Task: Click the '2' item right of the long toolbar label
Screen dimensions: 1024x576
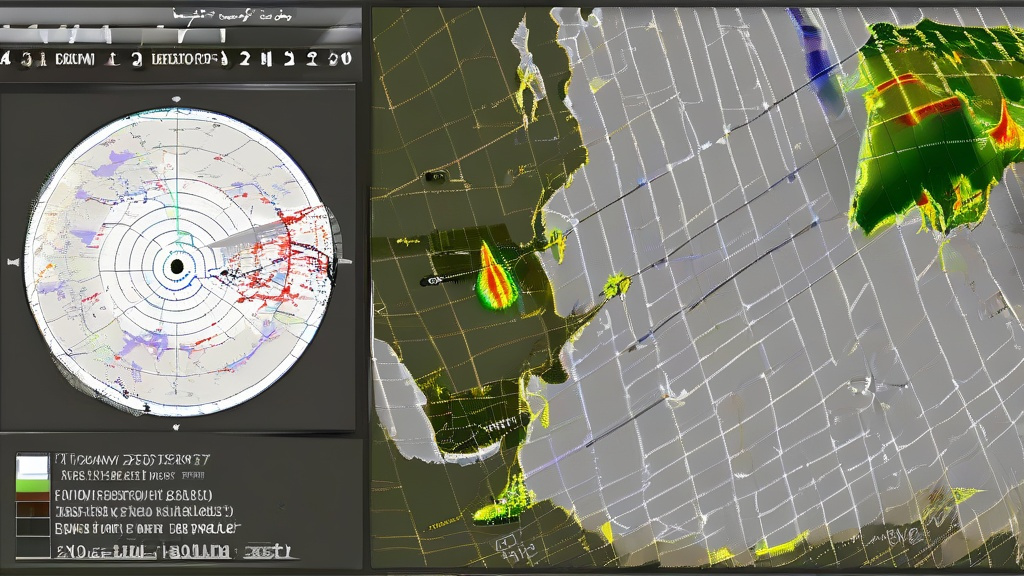Action: pos(245,59)
